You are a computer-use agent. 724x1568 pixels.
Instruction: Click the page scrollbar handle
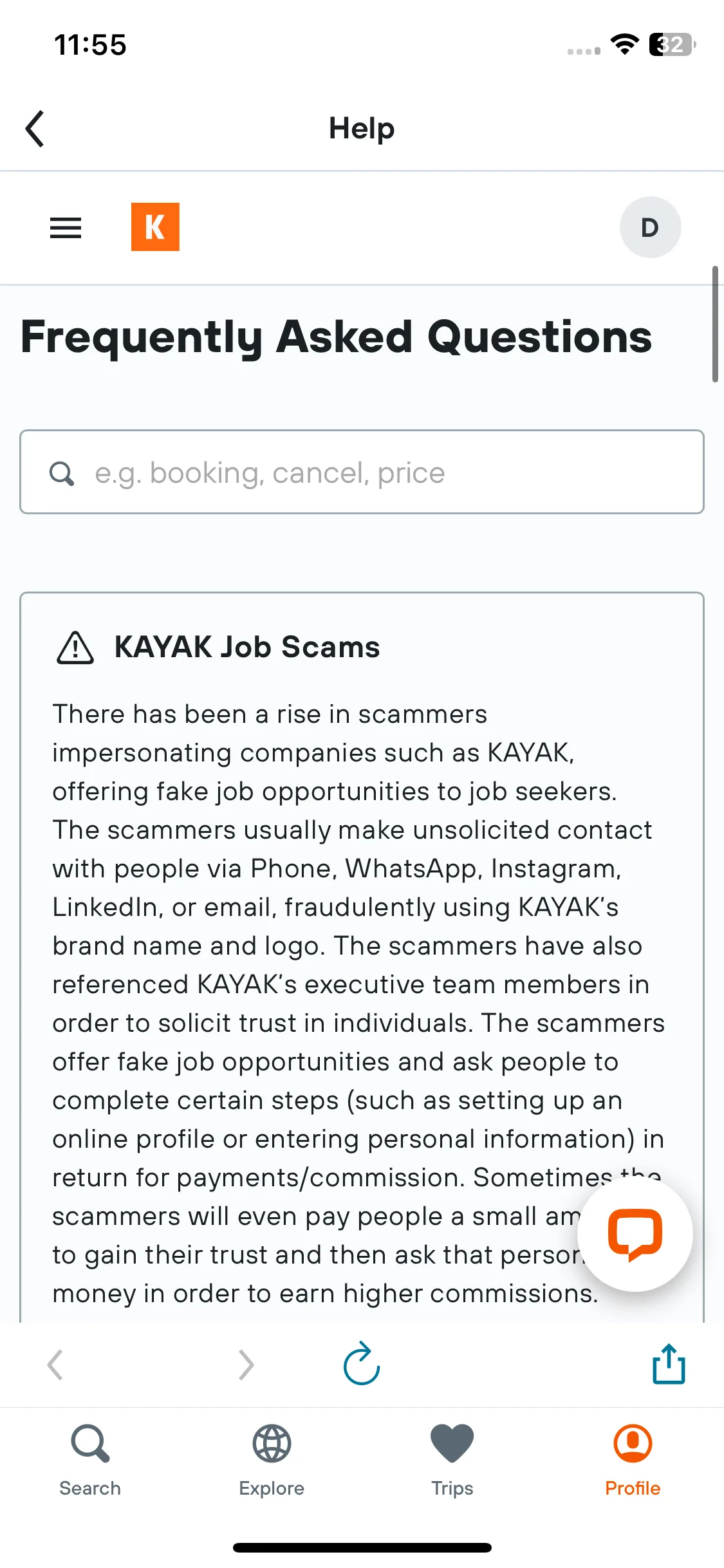(715, 324)
